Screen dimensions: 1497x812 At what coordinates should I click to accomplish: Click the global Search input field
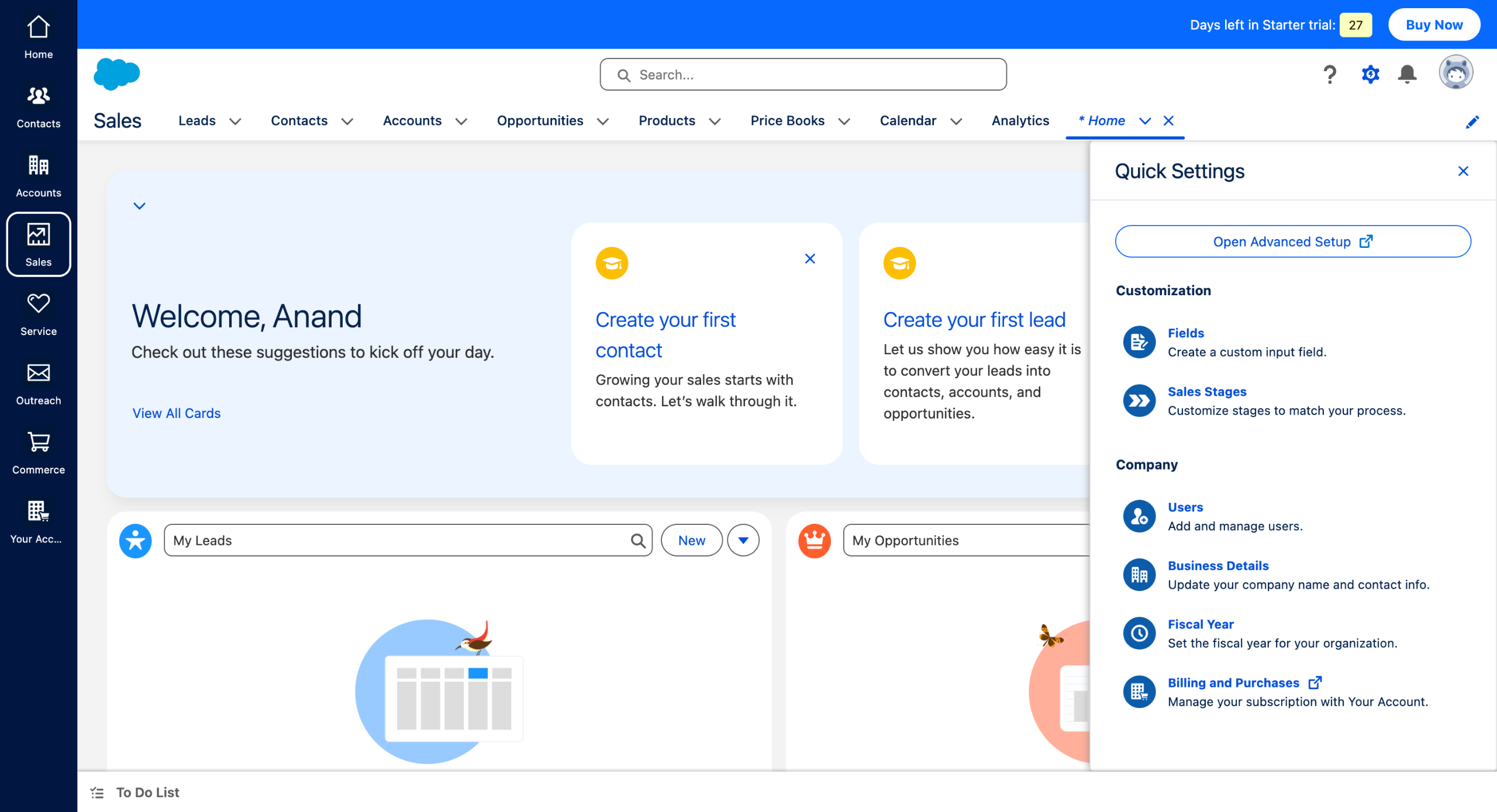coord(803,75)
